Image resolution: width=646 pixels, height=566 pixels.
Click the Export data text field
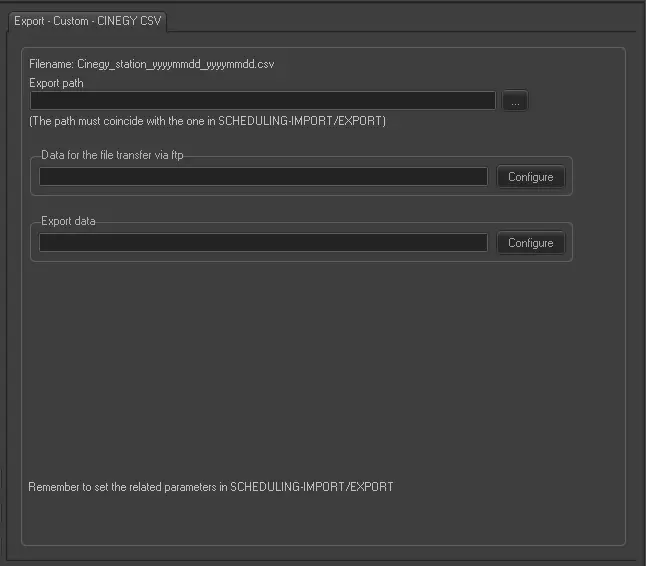point(263,243)
